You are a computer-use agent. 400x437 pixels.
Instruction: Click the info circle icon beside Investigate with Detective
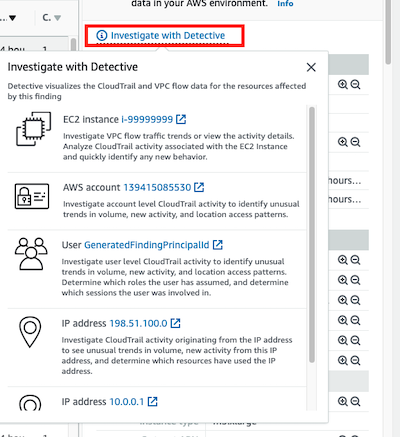pyautogui.click(x=102, y=35)
